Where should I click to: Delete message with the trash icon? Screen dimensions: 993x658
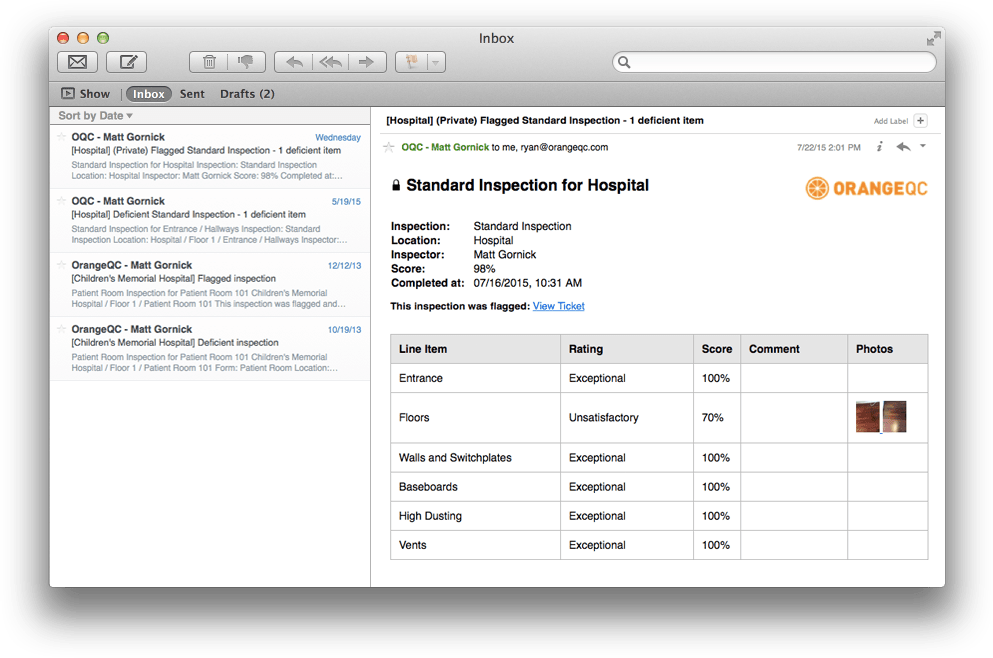209,62
